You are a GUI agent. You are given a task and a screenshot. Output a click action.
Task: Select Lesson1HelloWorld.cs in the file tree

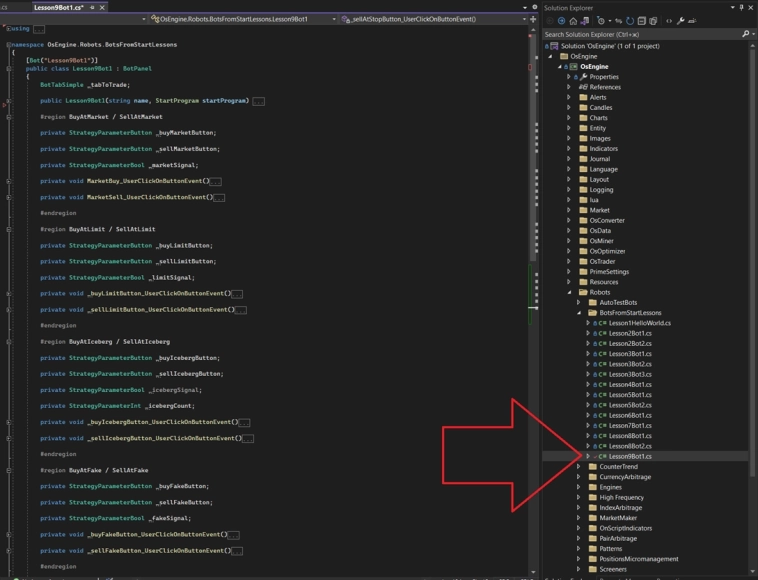[639, 323]
